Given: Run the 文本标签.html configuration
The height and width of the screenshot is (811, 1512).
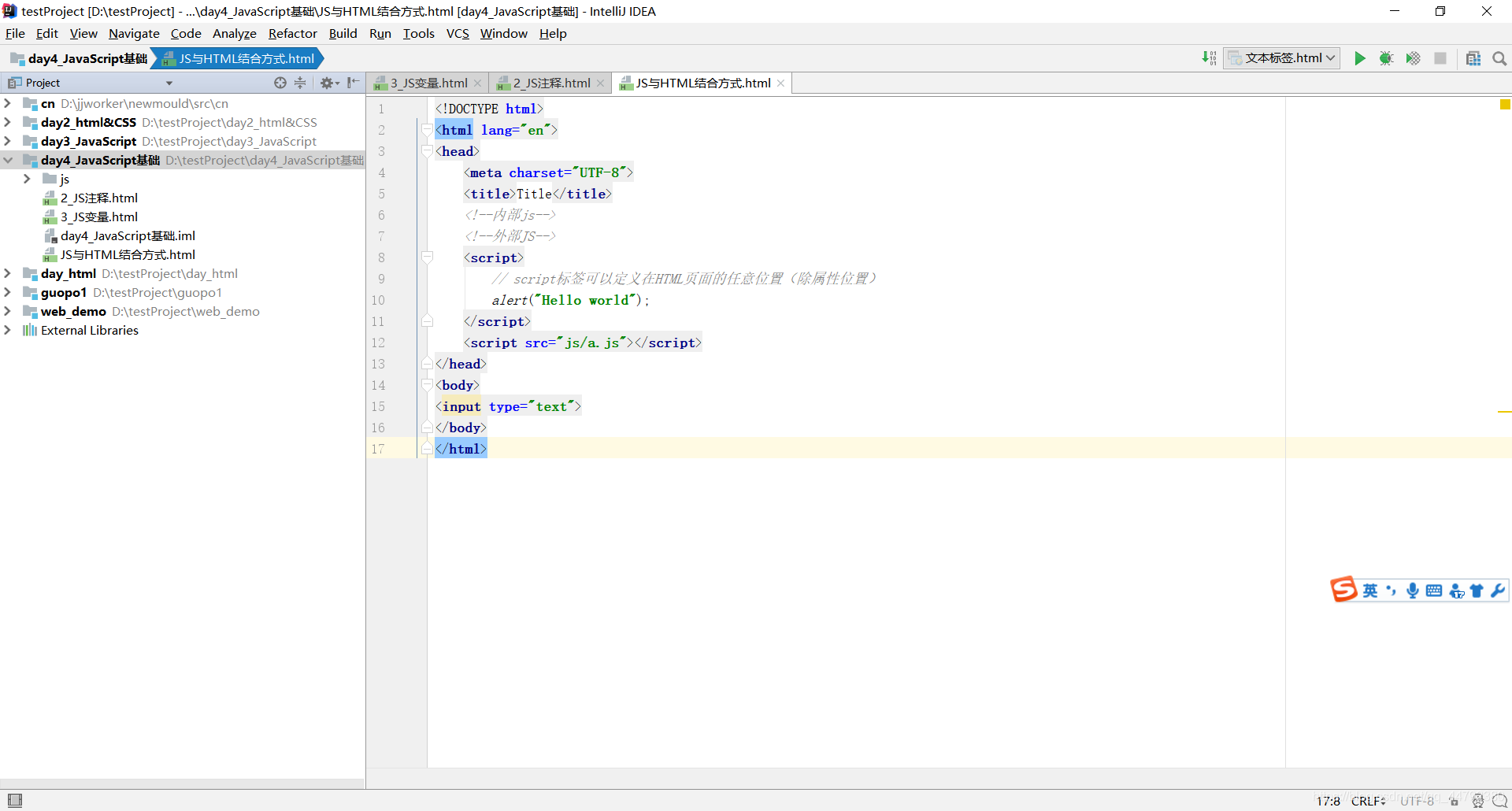Looking at the screenshot, I should (1359, 58).
